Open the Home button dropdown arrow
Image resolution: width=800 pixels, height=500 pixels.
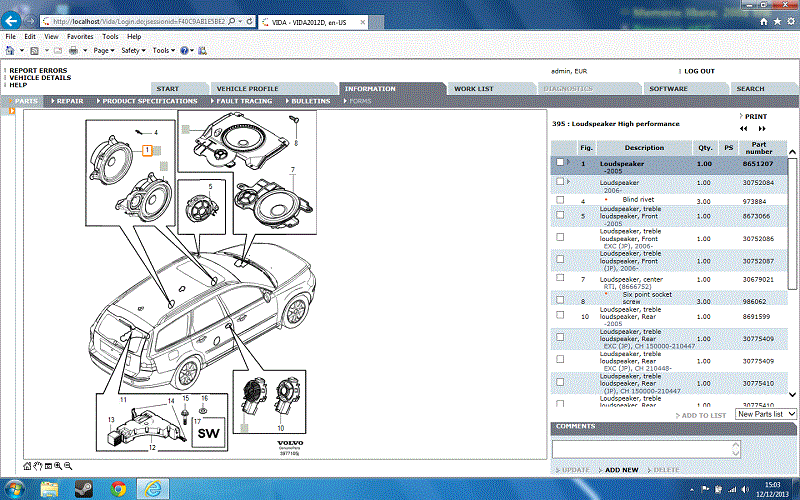21,51
